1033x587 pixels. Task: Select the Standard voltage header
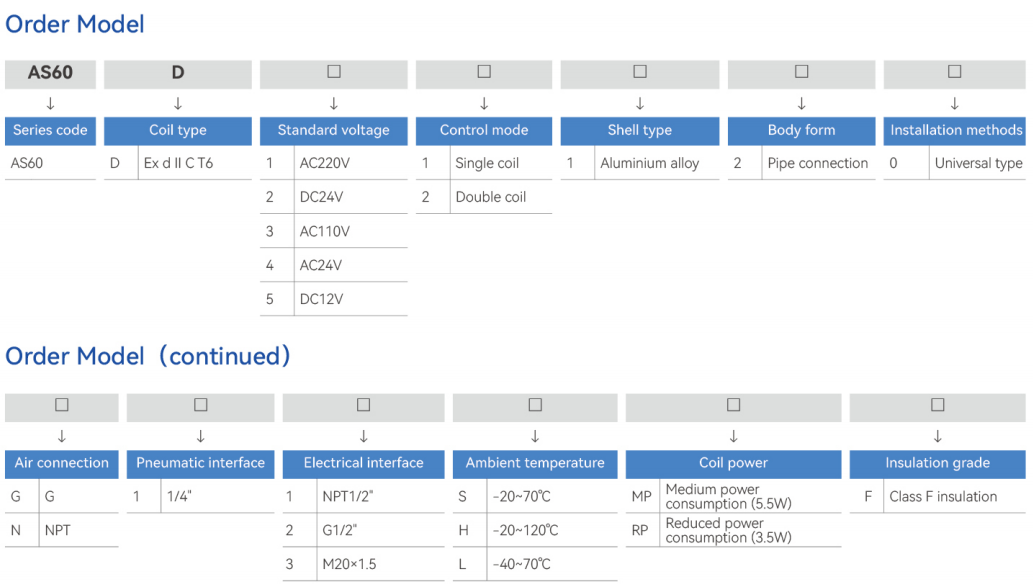[x=334, y=130]
